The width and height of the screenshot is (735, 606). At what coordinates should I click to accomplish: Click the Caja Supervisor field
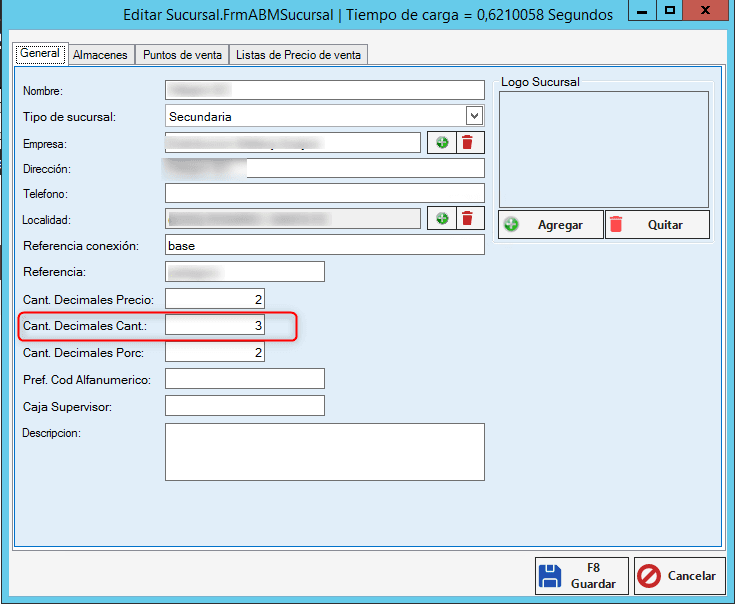pyautogui.click(x=244, y=405)
